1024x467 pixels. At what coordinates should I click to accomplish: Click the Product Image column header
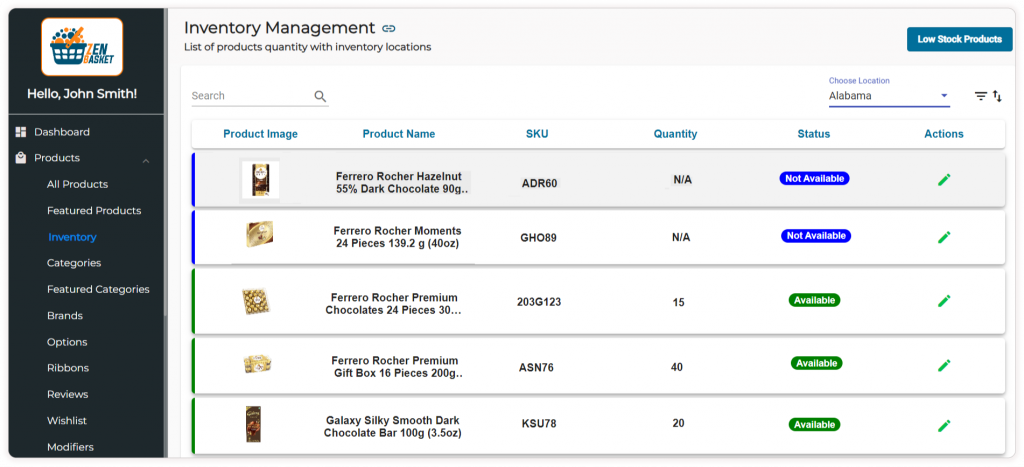[261, 134]
